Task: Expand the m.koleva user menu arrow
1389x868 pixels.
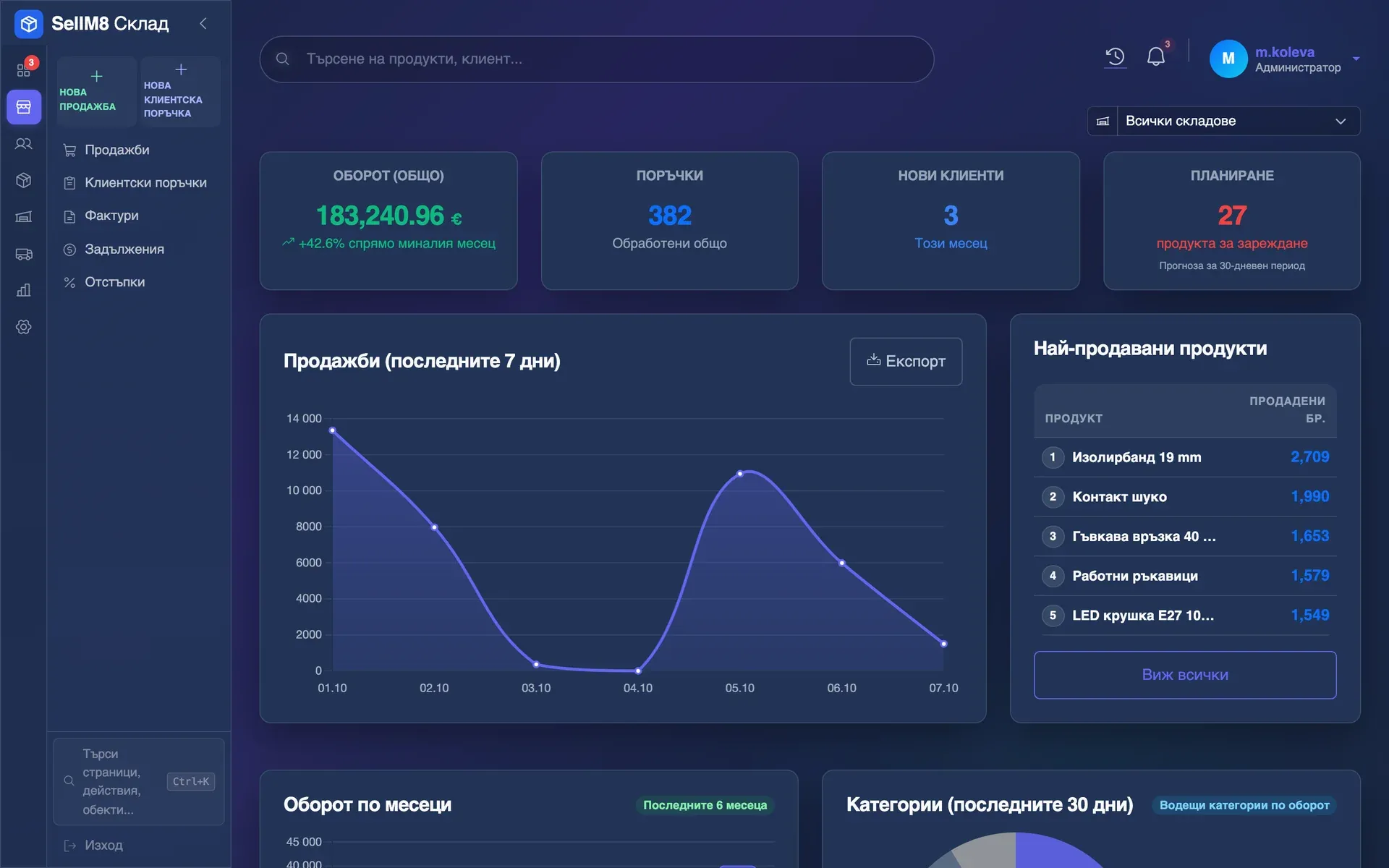Action: (1356, 59)
